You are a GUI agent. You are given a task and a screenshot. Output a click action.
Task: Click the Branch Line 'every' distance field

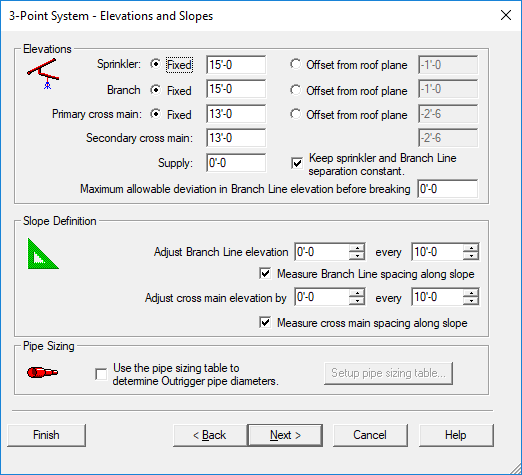click(x=437, y=252)
